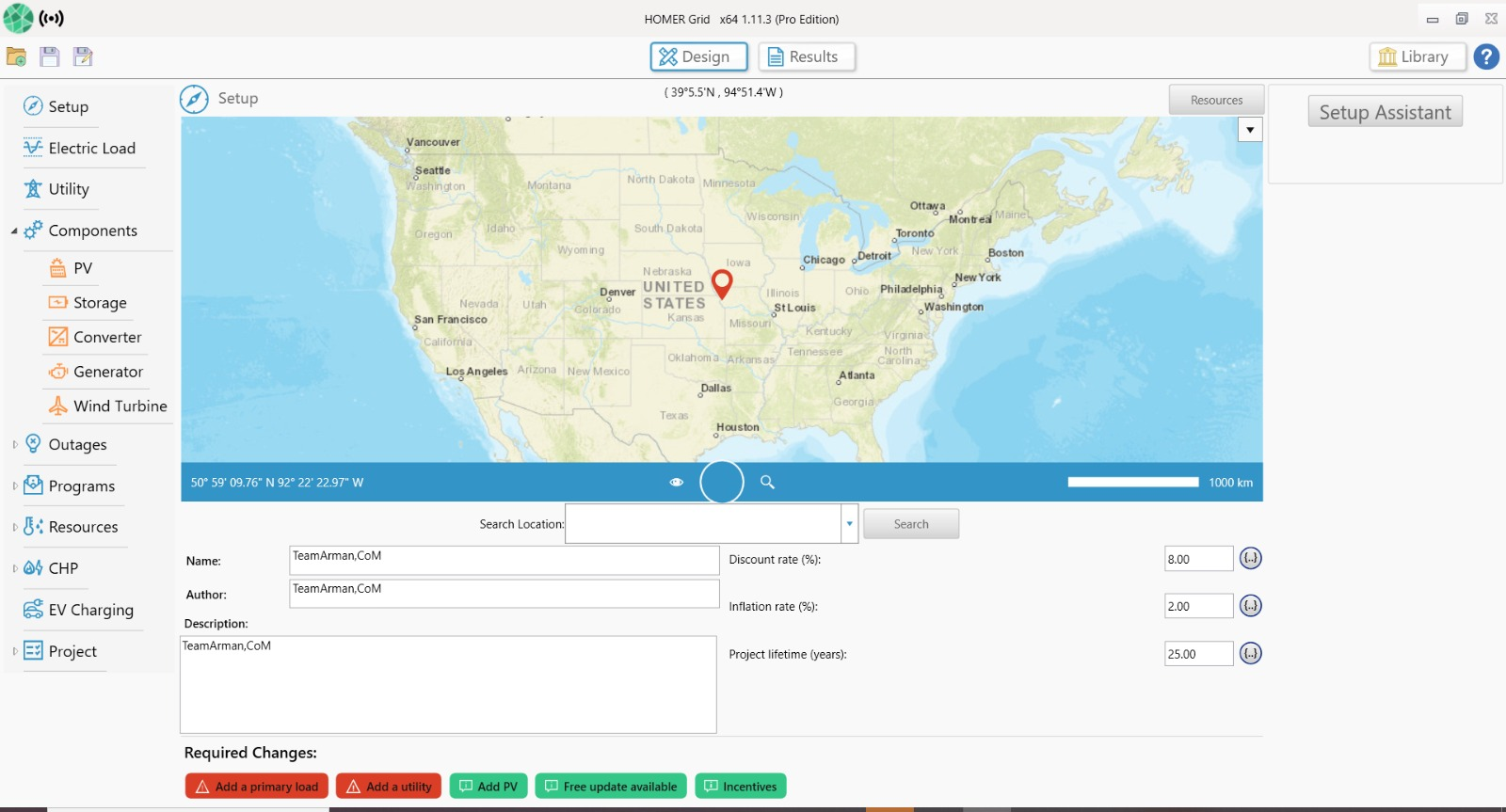The width and height of the screenshot is (1506, 812).
Task: Open the Wind Turbine component
Action: tap(120, 406)
